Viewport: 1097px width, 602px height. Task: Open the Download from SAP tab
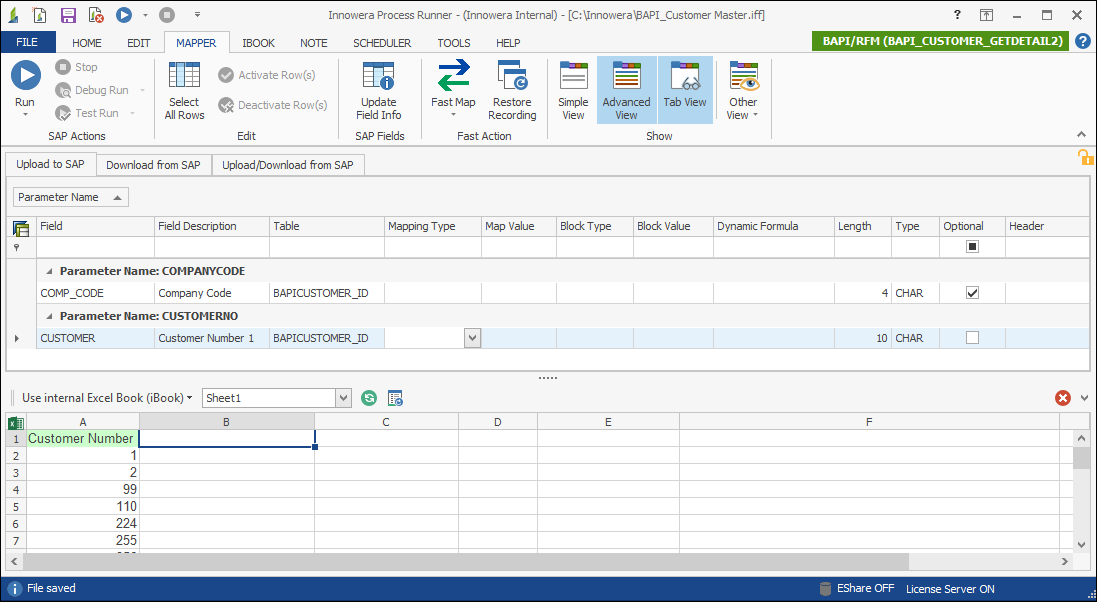coord(153,164)
